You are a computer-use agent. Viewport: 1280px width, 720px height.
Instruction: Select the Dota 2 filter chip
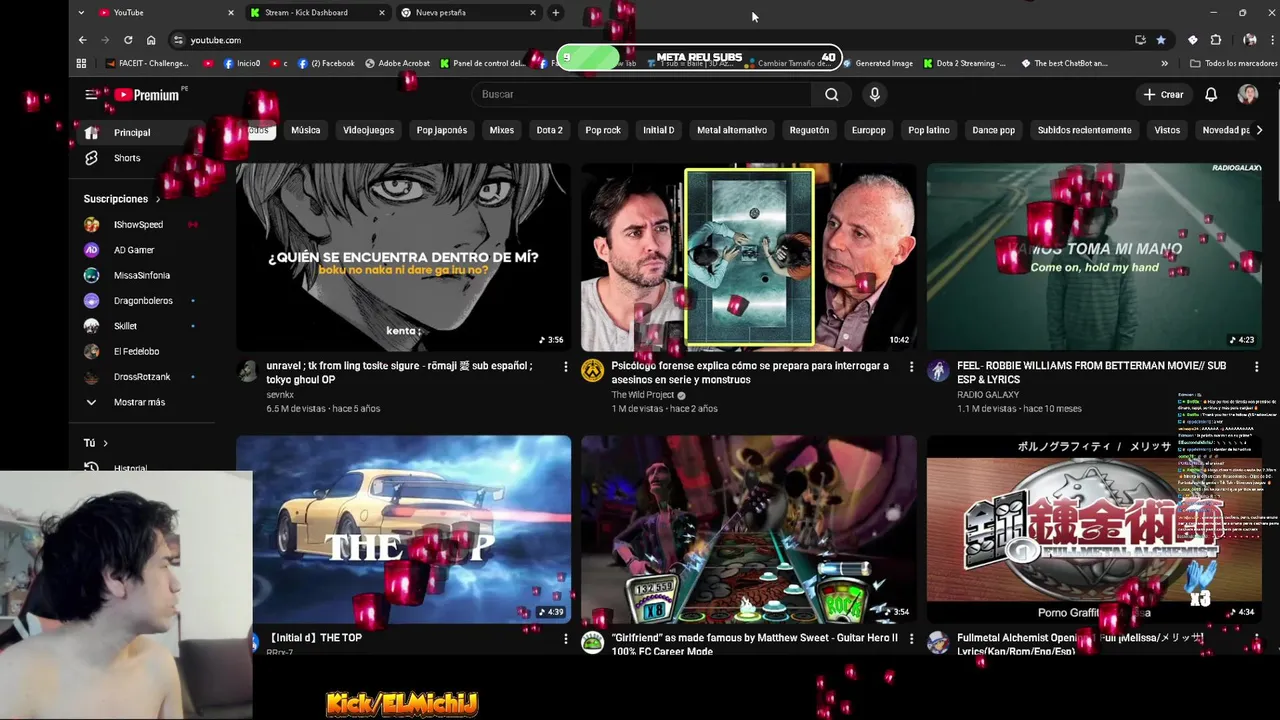point(549,130)
